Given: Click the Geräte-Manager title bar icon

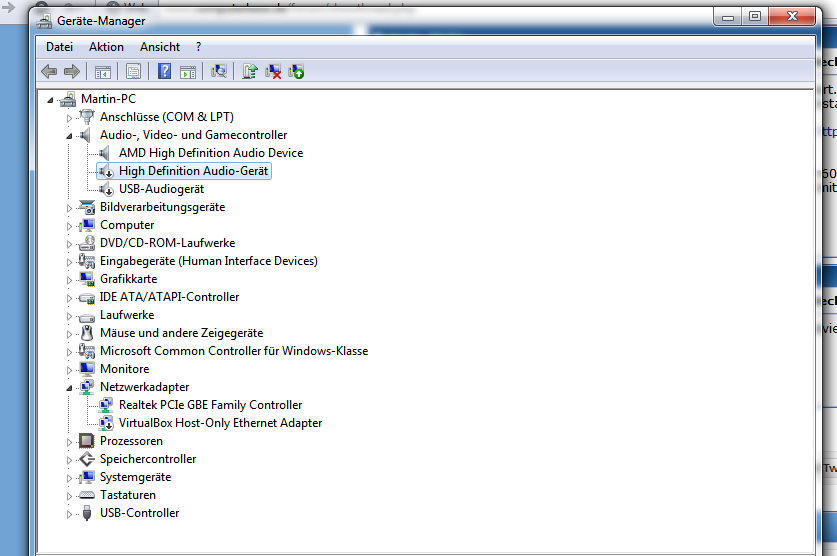Looking at the screenshot, I should (44, 21).
